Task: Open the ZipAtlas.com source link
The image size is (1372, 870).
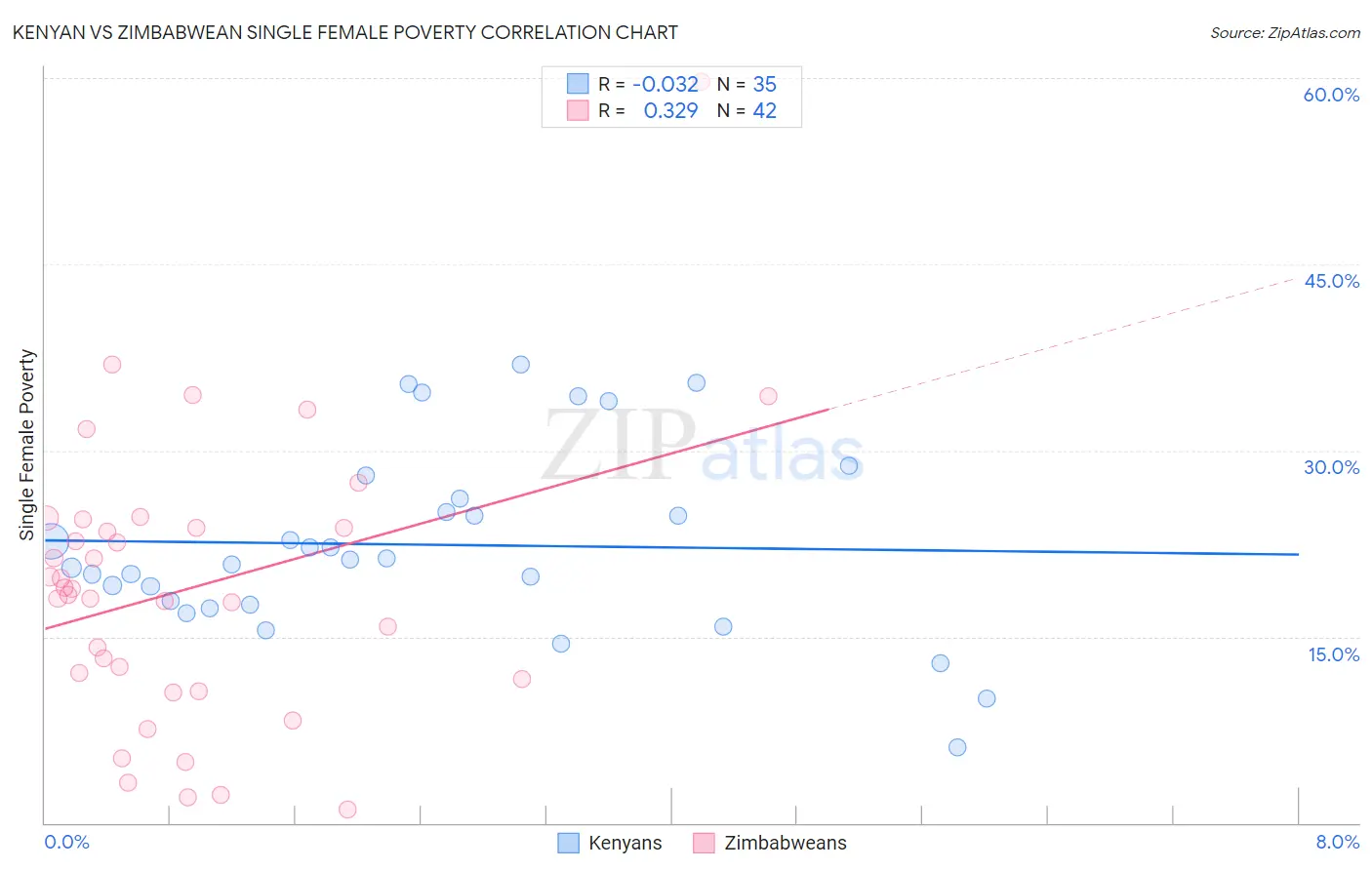Action: pos(1284,32)
